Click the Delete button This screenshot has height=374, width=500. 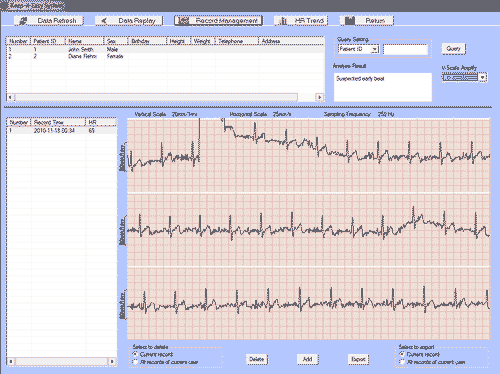tap(257, 359)
